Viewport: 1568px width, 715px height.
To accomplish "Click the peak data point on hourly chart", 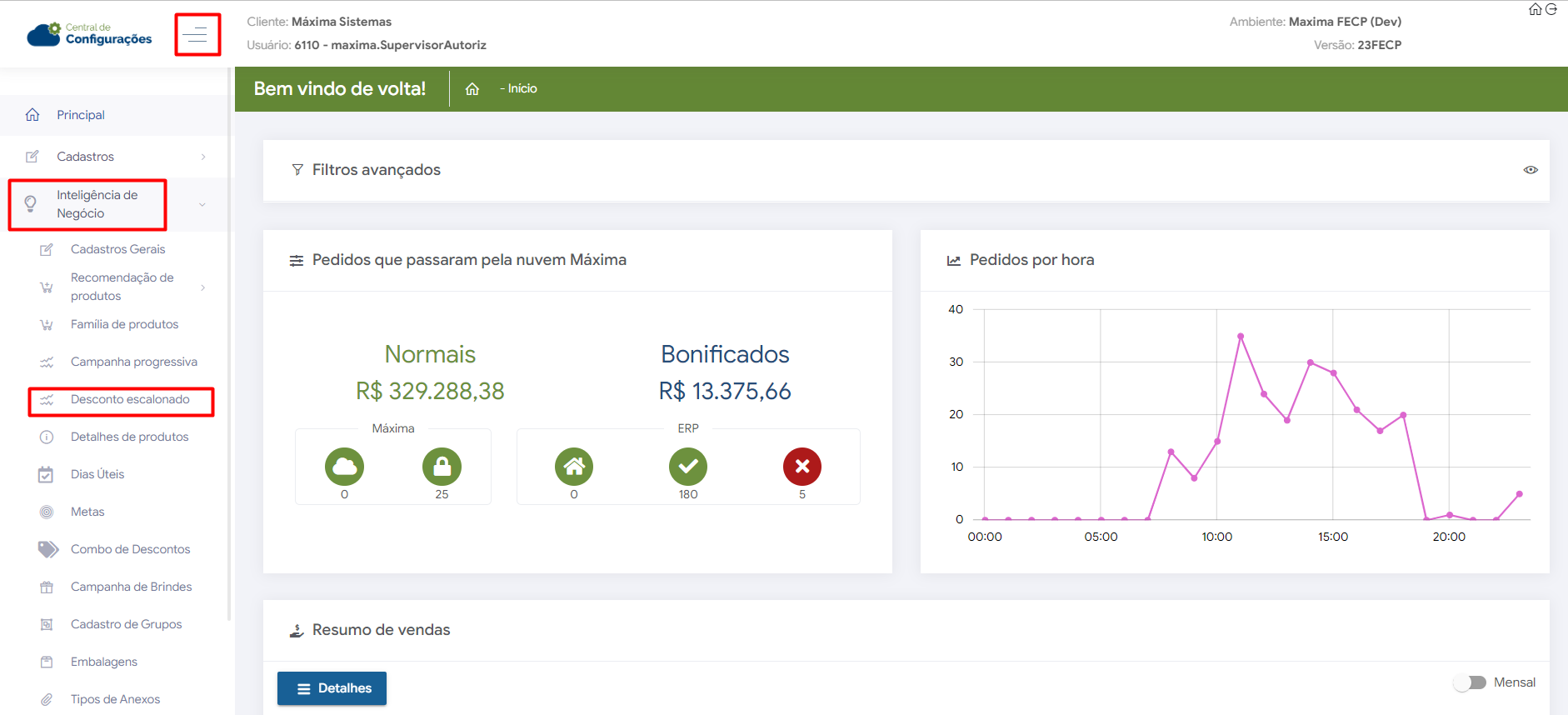I will 1241,336.
